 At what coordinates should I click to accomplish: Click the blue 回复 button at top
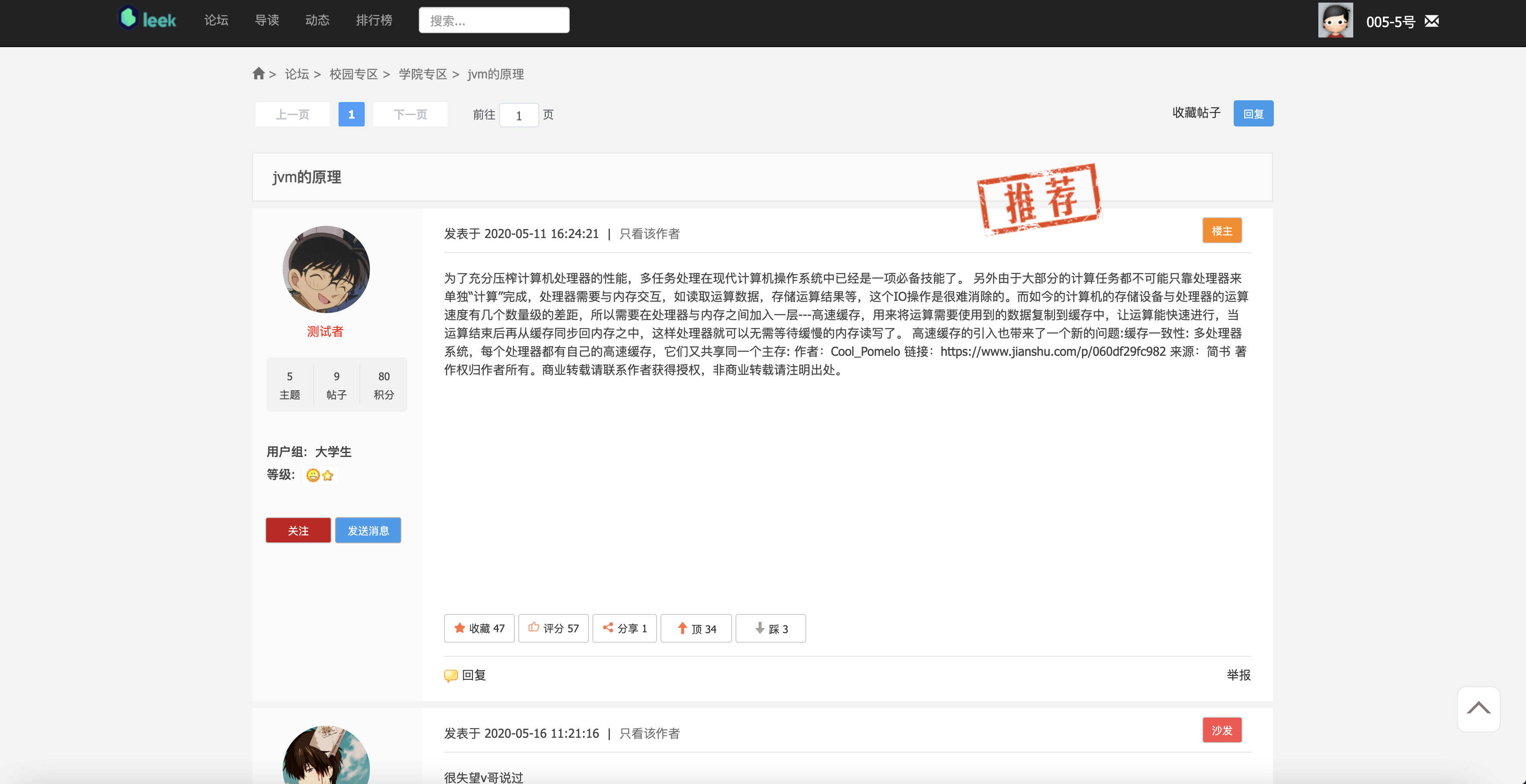point(1253,114)
